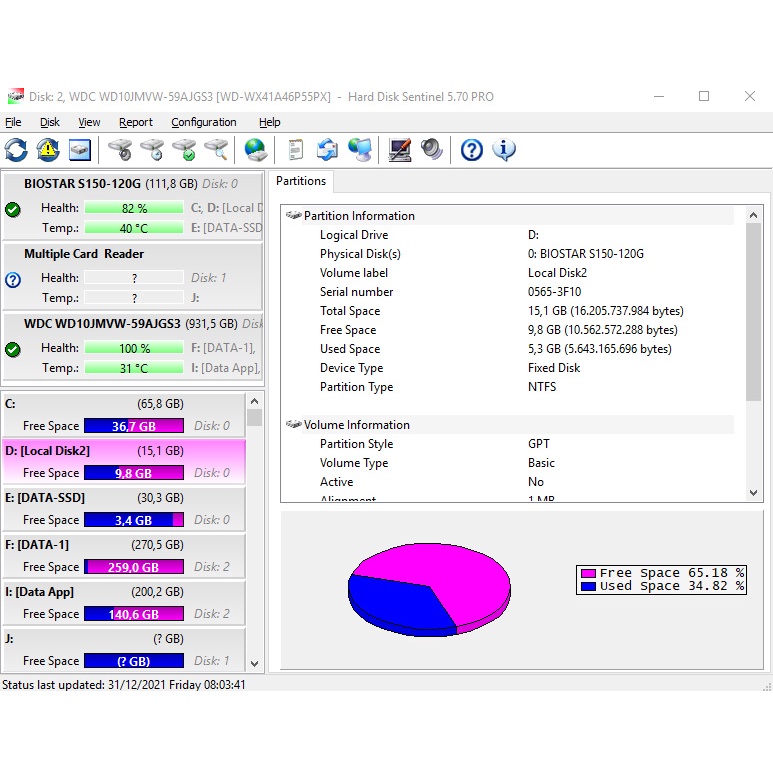Click the WDC health bar showing 100 %
The image size is (773, 773).
pos(134,348)
